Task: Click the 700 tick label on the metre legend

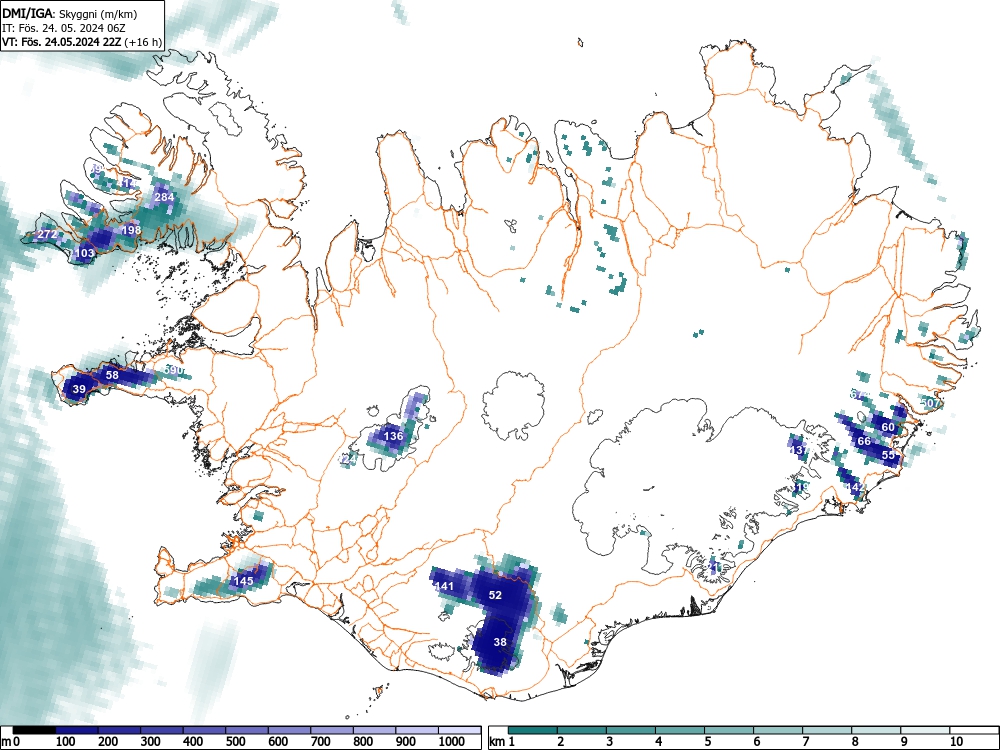Action: pos(321,742)
